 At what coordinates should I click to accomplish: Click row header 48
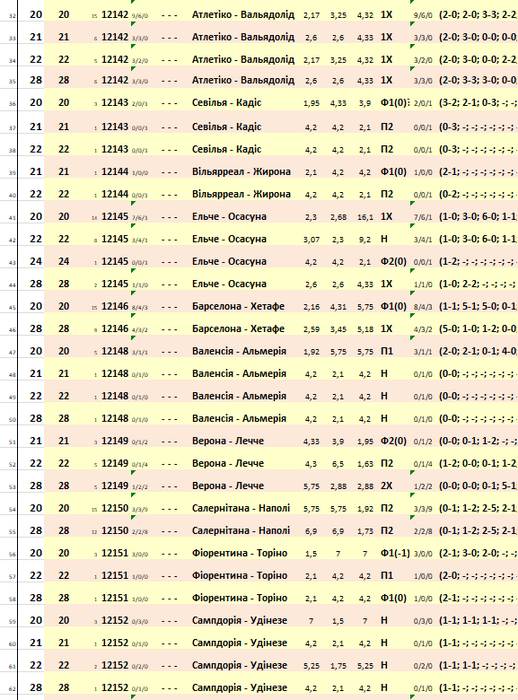tap(12, 375)
